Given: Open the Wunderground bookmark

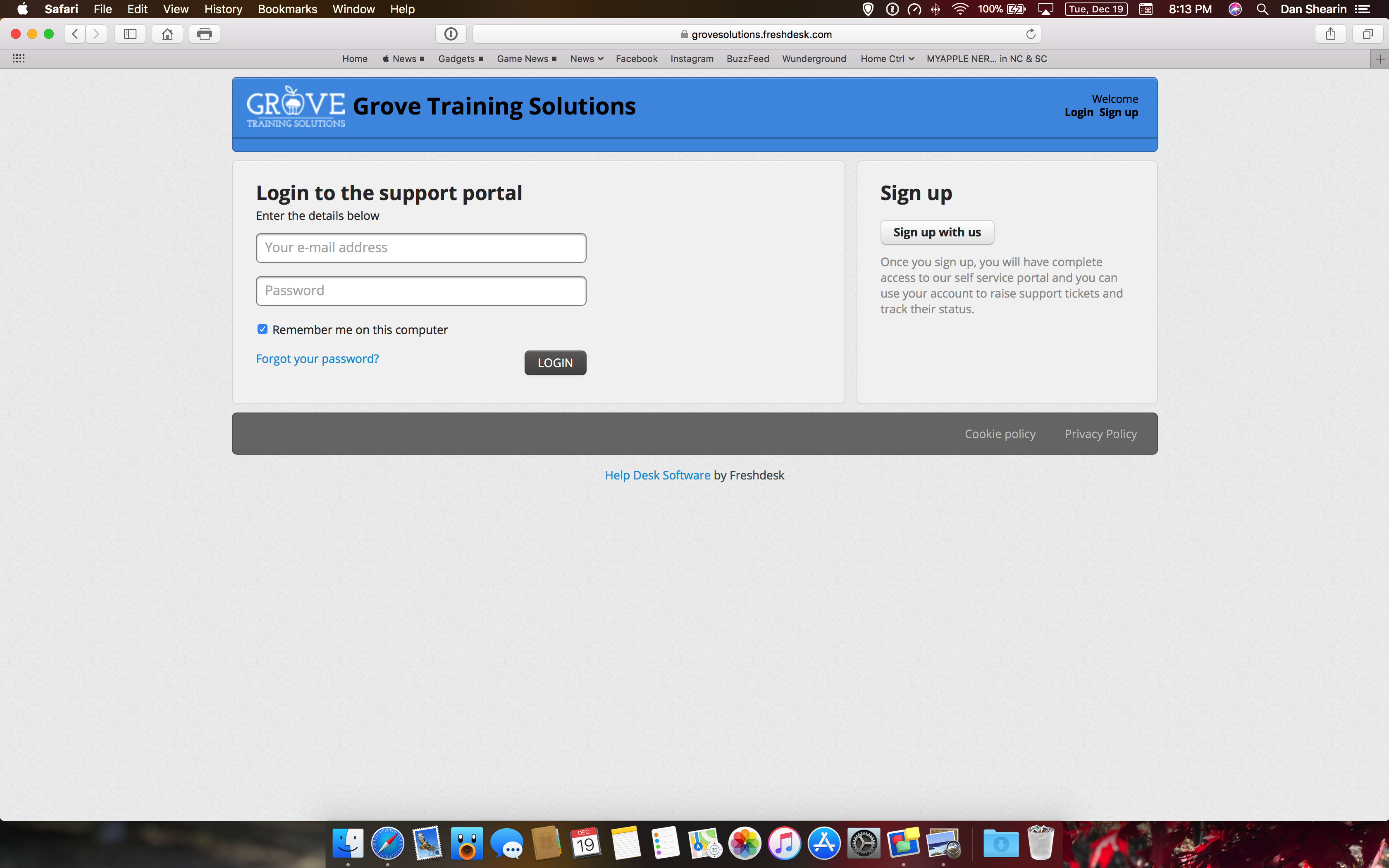Looking at the screenshot, I should (x=814, y=59).
